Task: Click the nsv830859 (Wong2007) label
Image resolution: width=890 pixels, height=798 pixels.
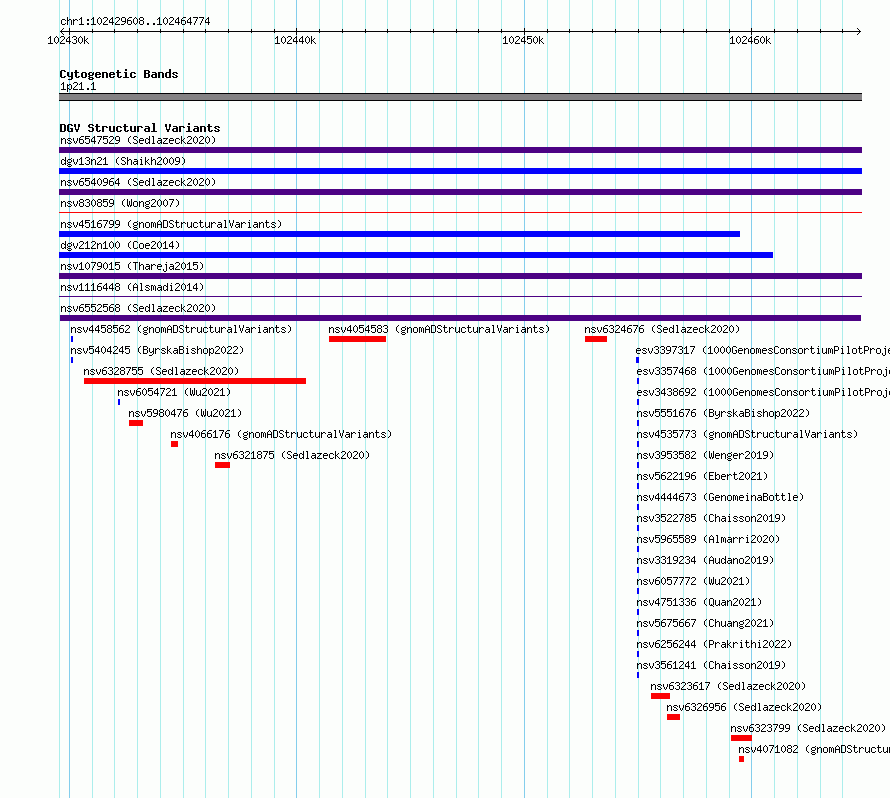Action: (120, 203)
